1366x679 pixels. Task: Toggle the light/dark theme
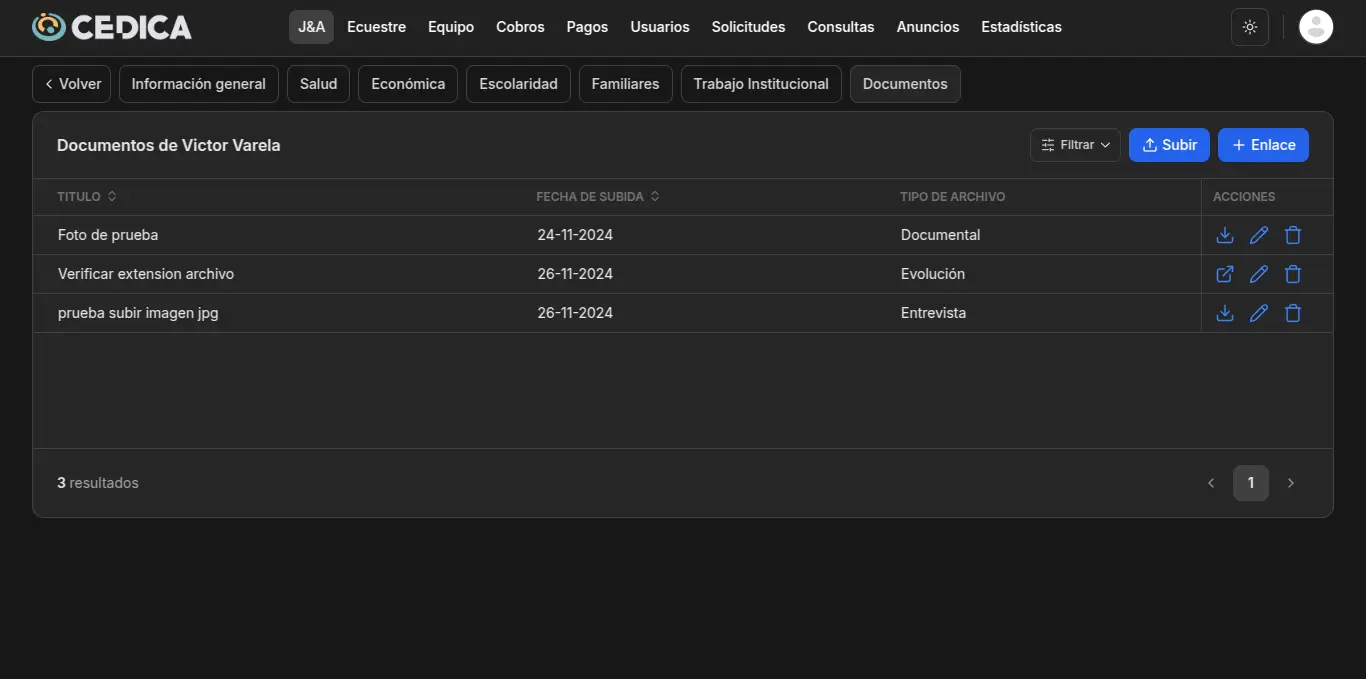point(1249,27)
